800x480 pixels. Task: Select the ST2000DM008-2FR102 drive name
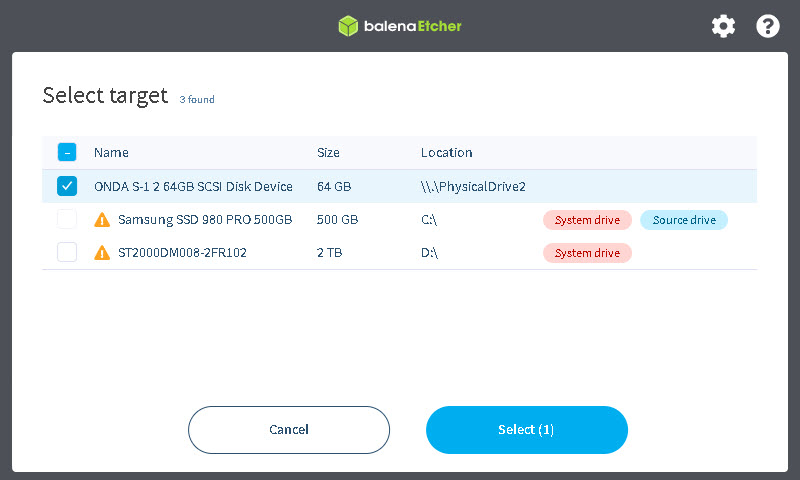coord(182,252)
